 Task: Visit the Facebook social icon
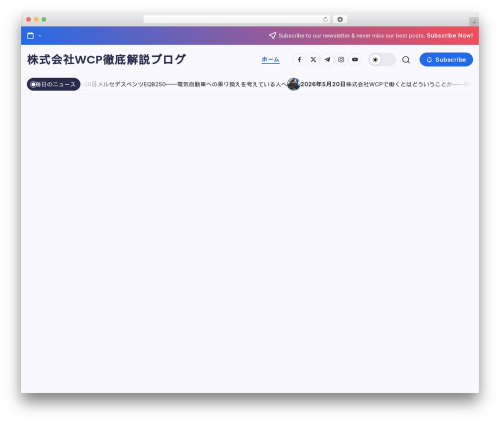pos(299,60)
